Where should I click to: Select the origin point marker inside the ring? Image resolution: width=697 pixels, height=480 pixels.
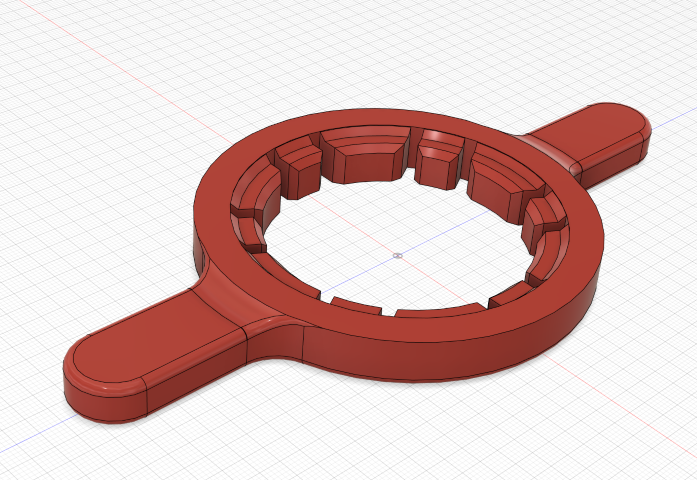[398, 256]
